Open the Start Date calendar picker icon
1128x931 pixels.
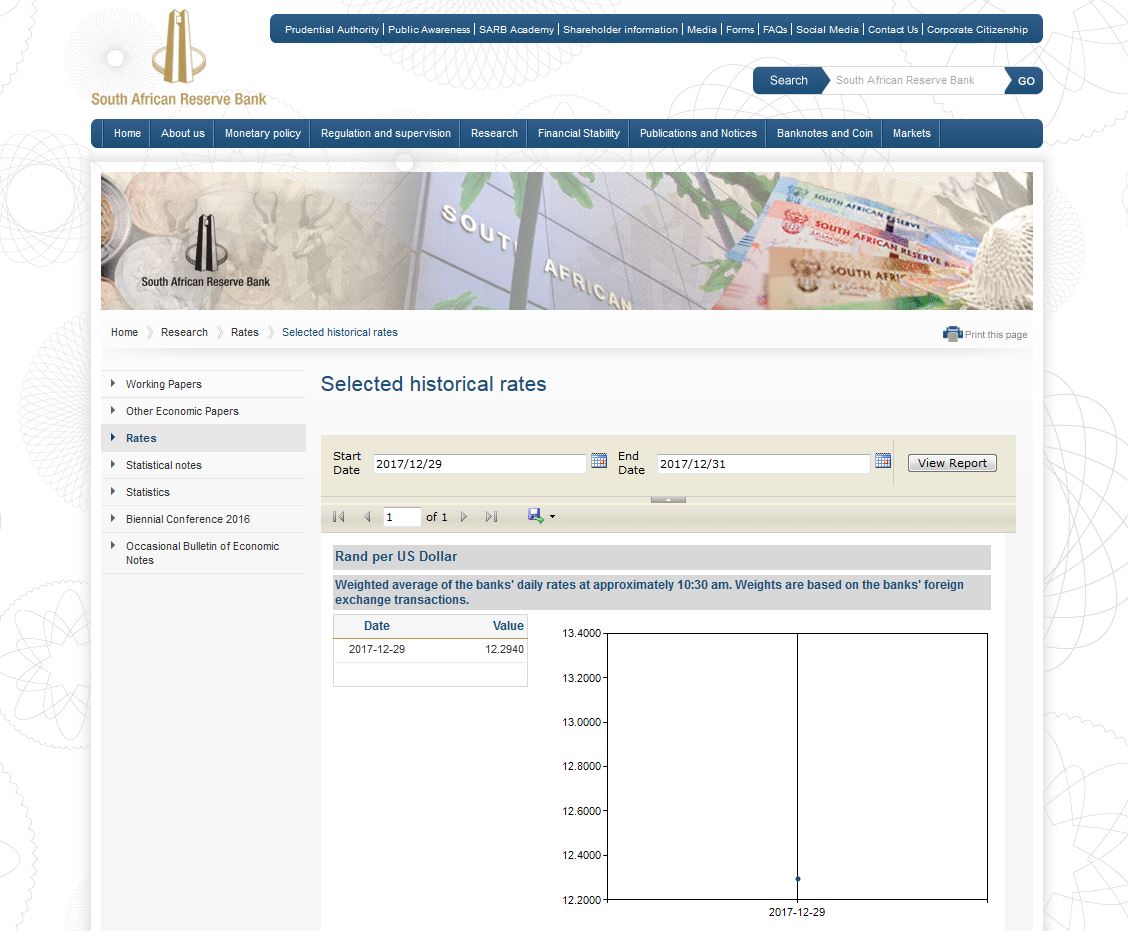(x=599, y=460)
